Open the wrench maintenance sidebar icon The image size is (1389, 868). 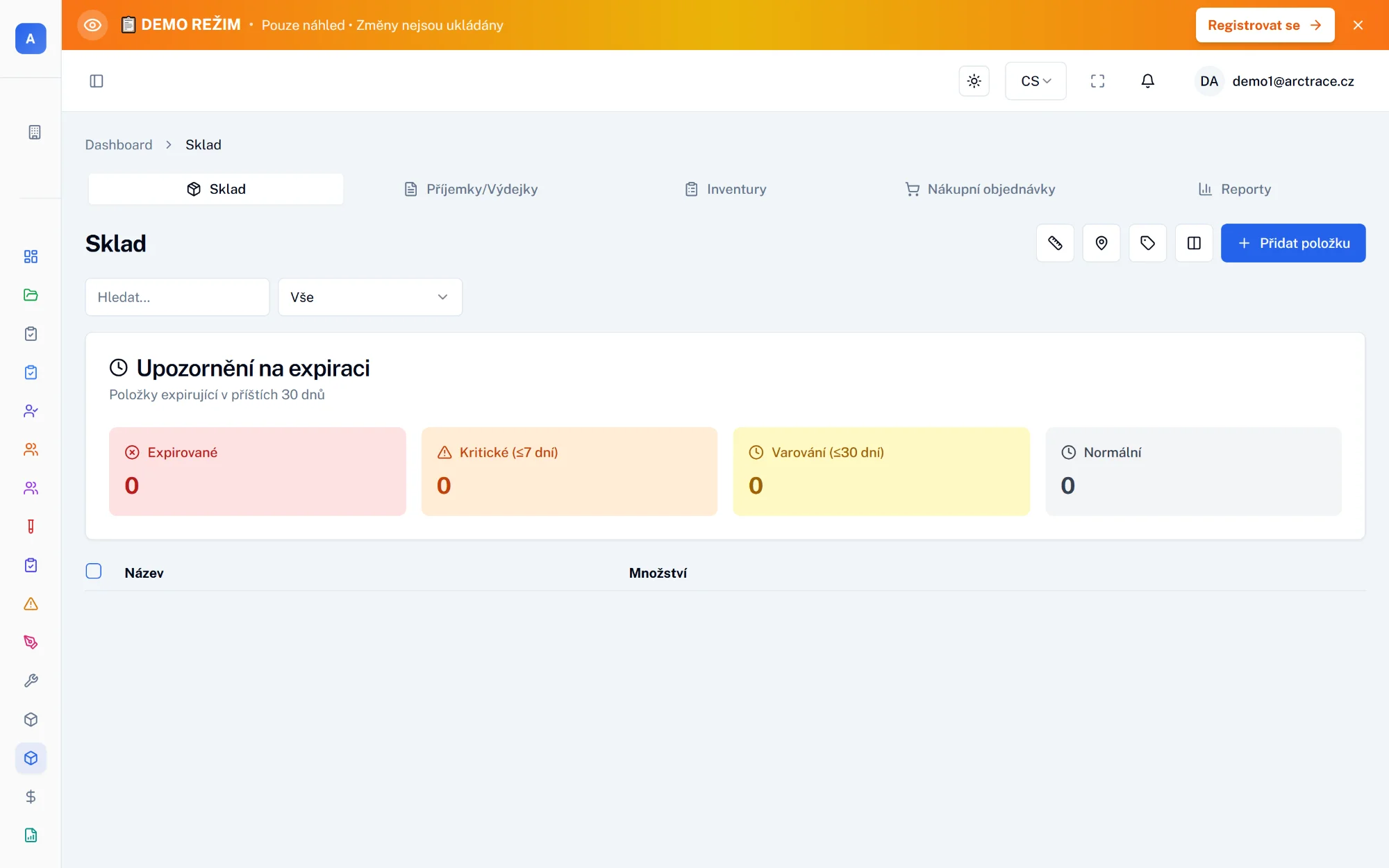[x=31, y=681]
